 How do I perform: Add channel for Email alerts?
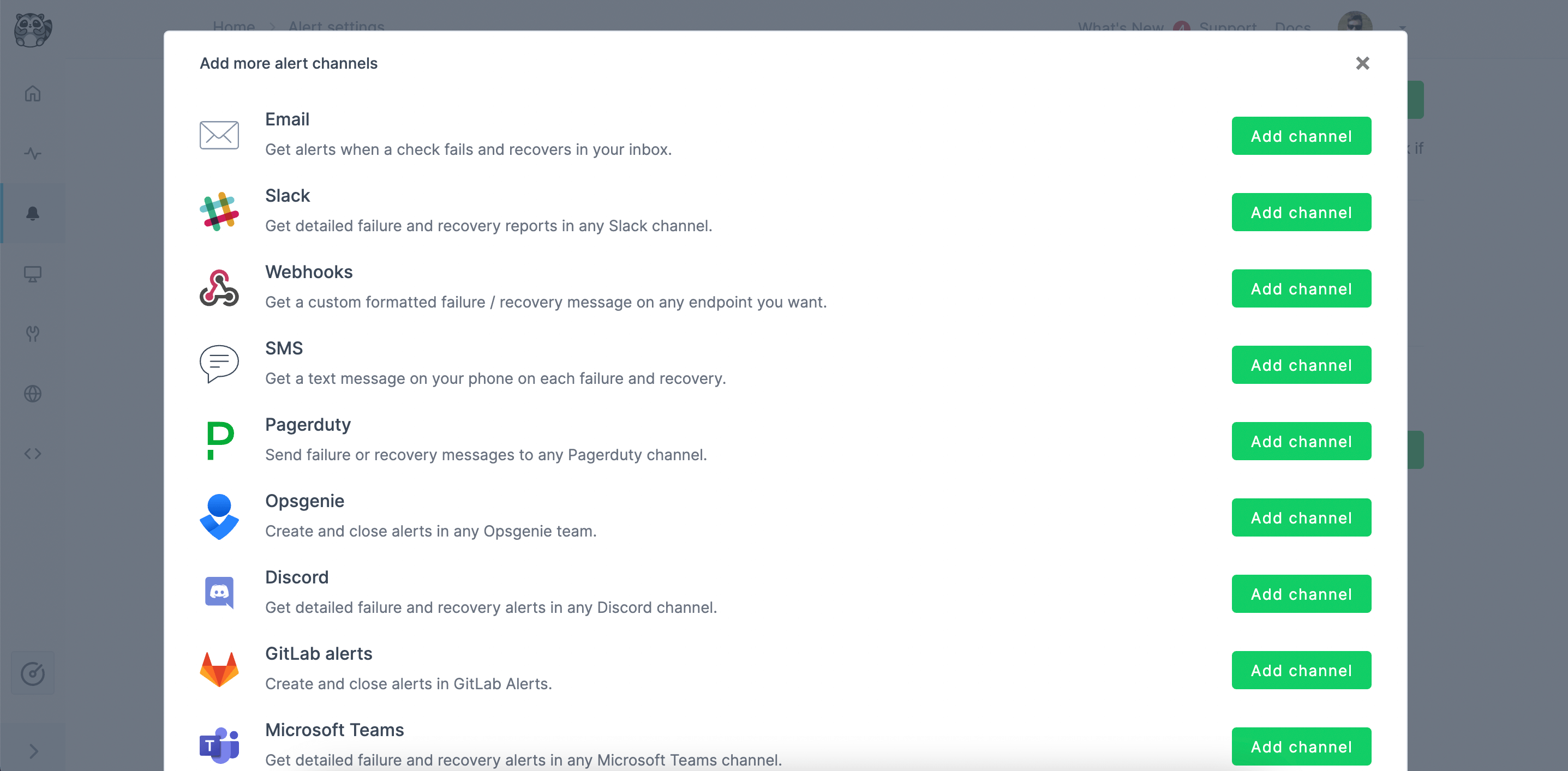pyautogui.click(x=1301, y=135)
